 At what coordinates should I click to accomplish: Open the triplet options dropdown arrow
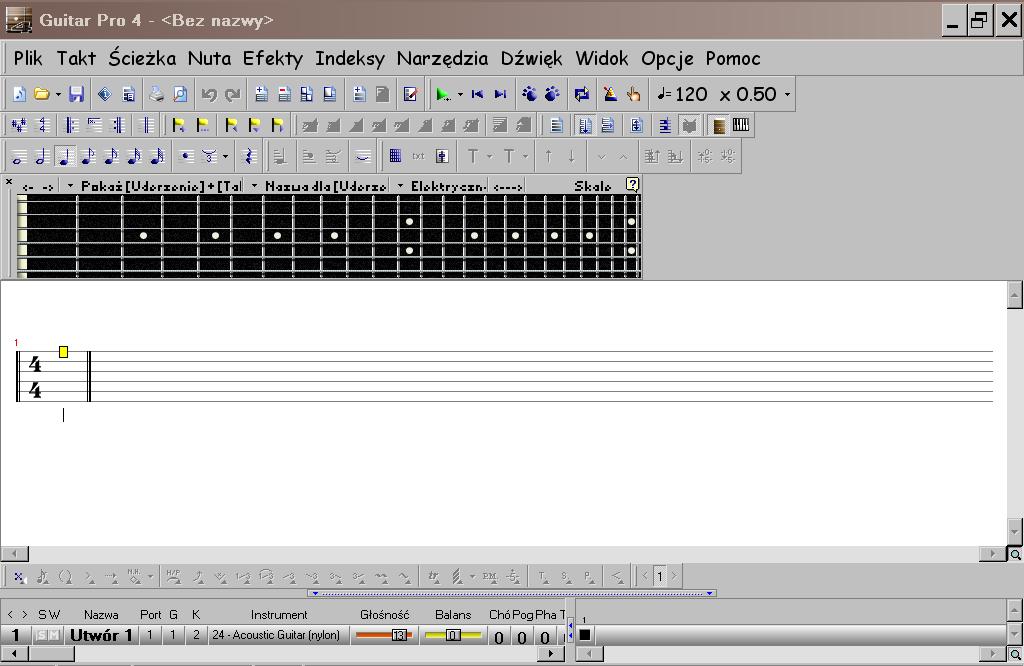click(x=225, y=157)
